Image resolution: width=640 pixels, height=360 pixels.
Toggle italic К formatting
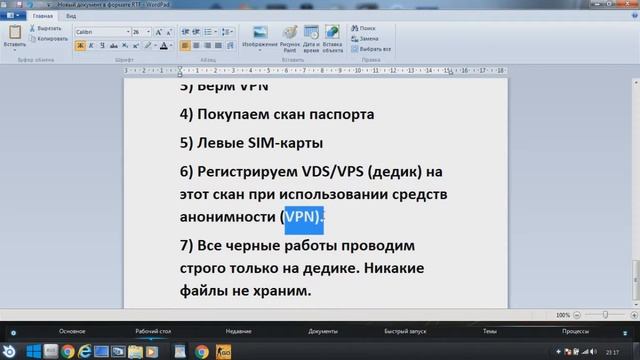91,45
